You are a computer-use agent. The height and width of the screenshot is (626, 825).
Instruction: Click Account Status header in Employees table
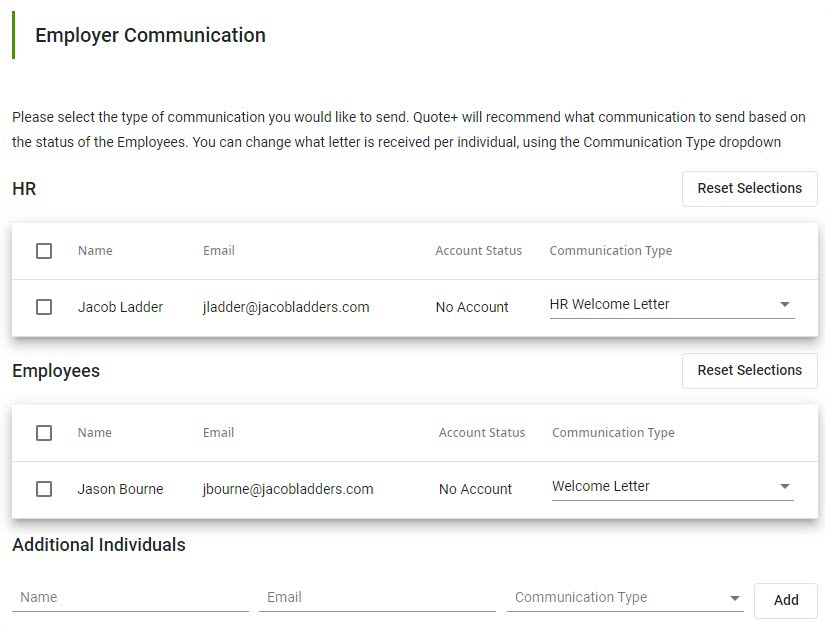482,433
